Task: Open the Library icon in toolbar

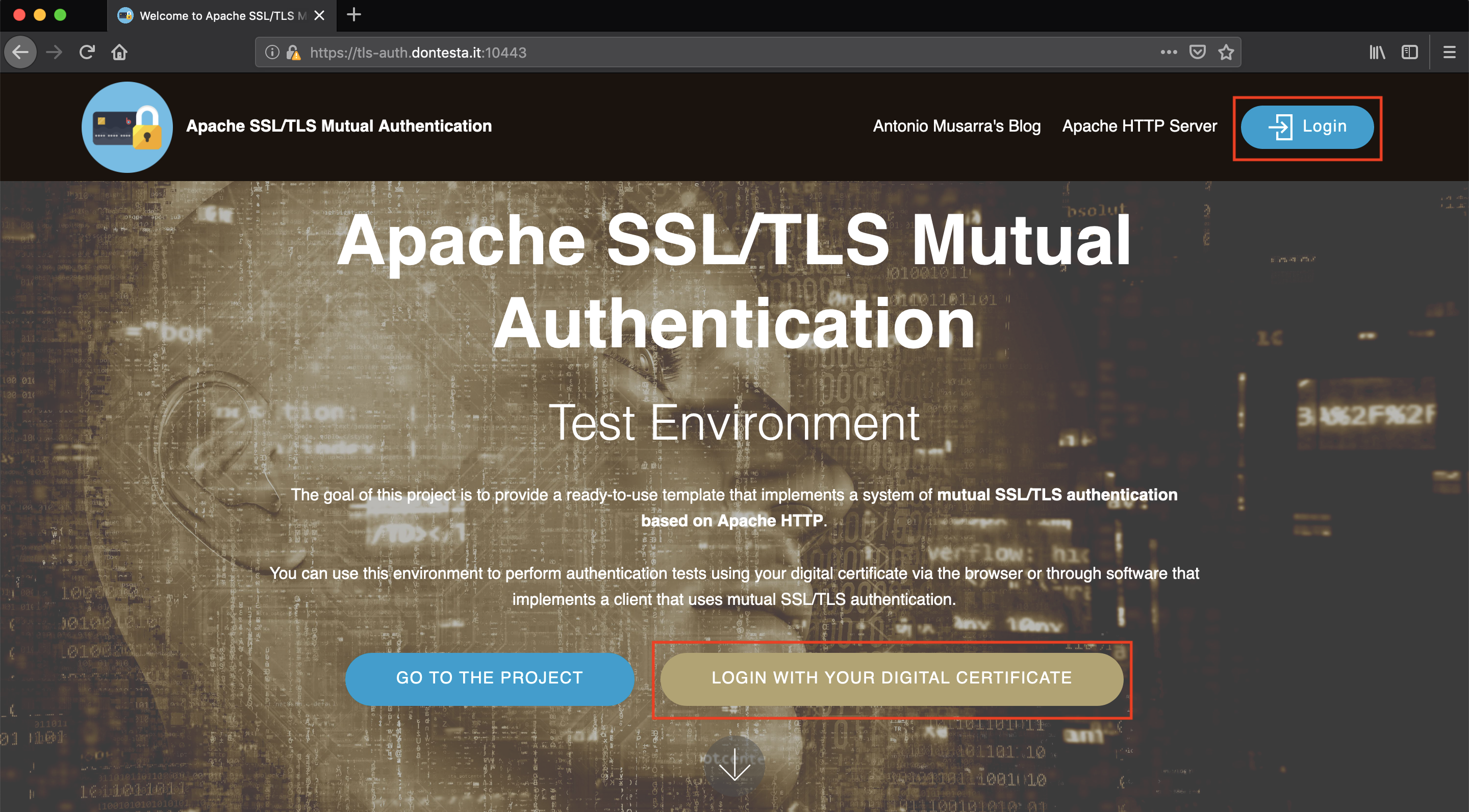Action: 1377,53
